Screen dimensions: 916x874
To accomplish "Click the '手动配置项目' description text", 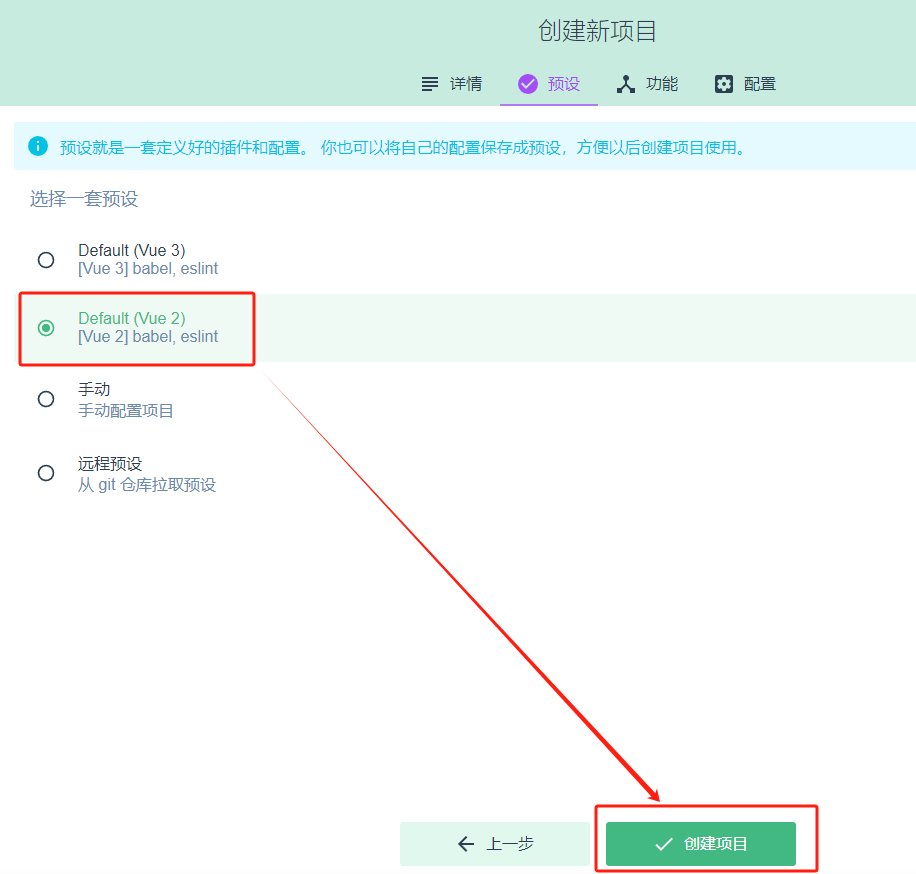I will (126, 411).
